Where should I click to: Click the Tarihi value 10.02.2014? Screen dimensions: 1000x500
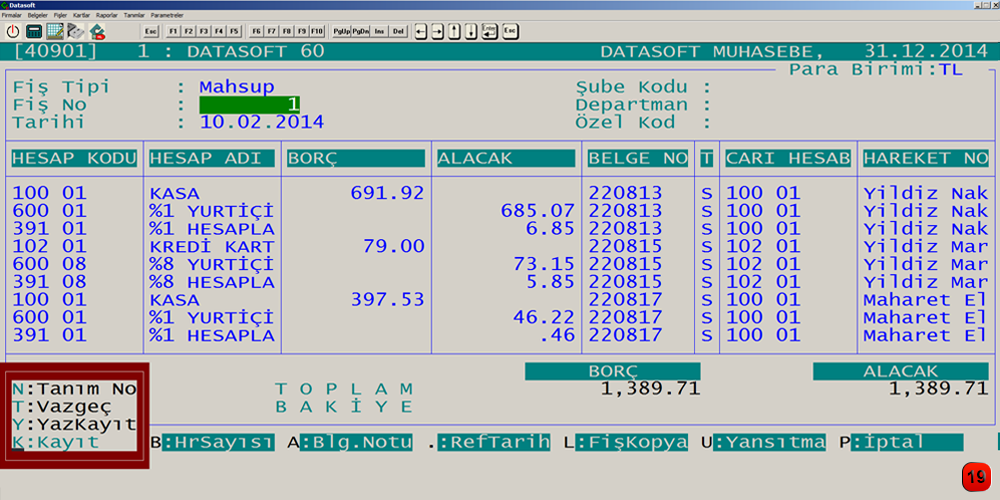pyautogui.click(x=262, y=122)
